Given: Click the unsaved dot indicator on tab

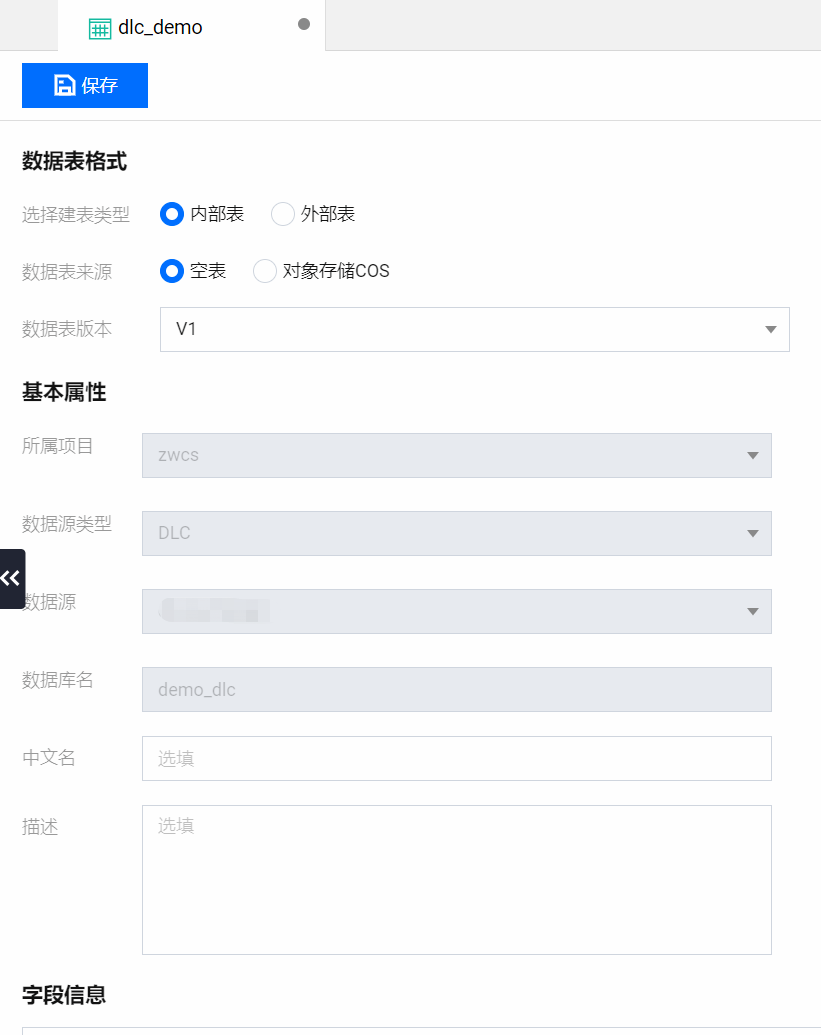Looking at the screenshot, I should tap(304, 24).
